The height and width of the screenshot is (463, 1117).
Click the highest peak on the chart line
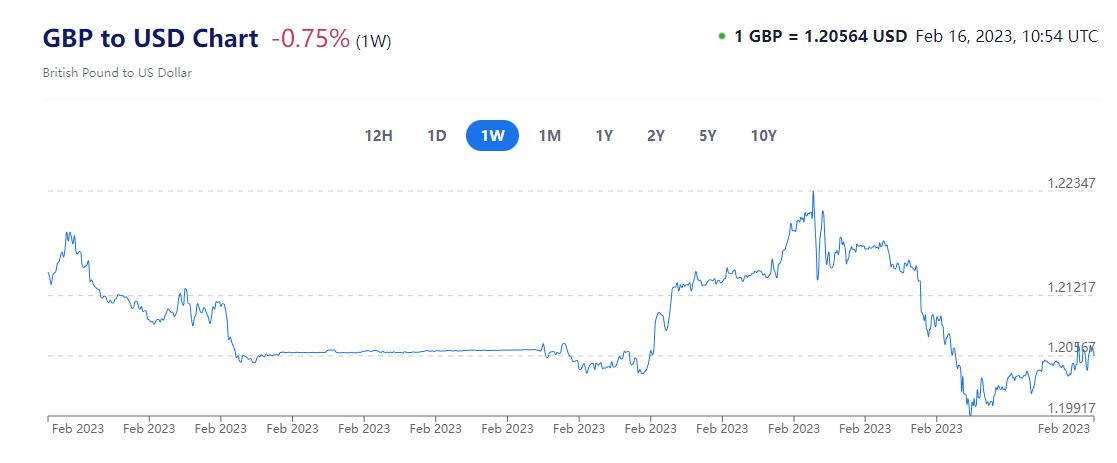(x=813, y=192)
